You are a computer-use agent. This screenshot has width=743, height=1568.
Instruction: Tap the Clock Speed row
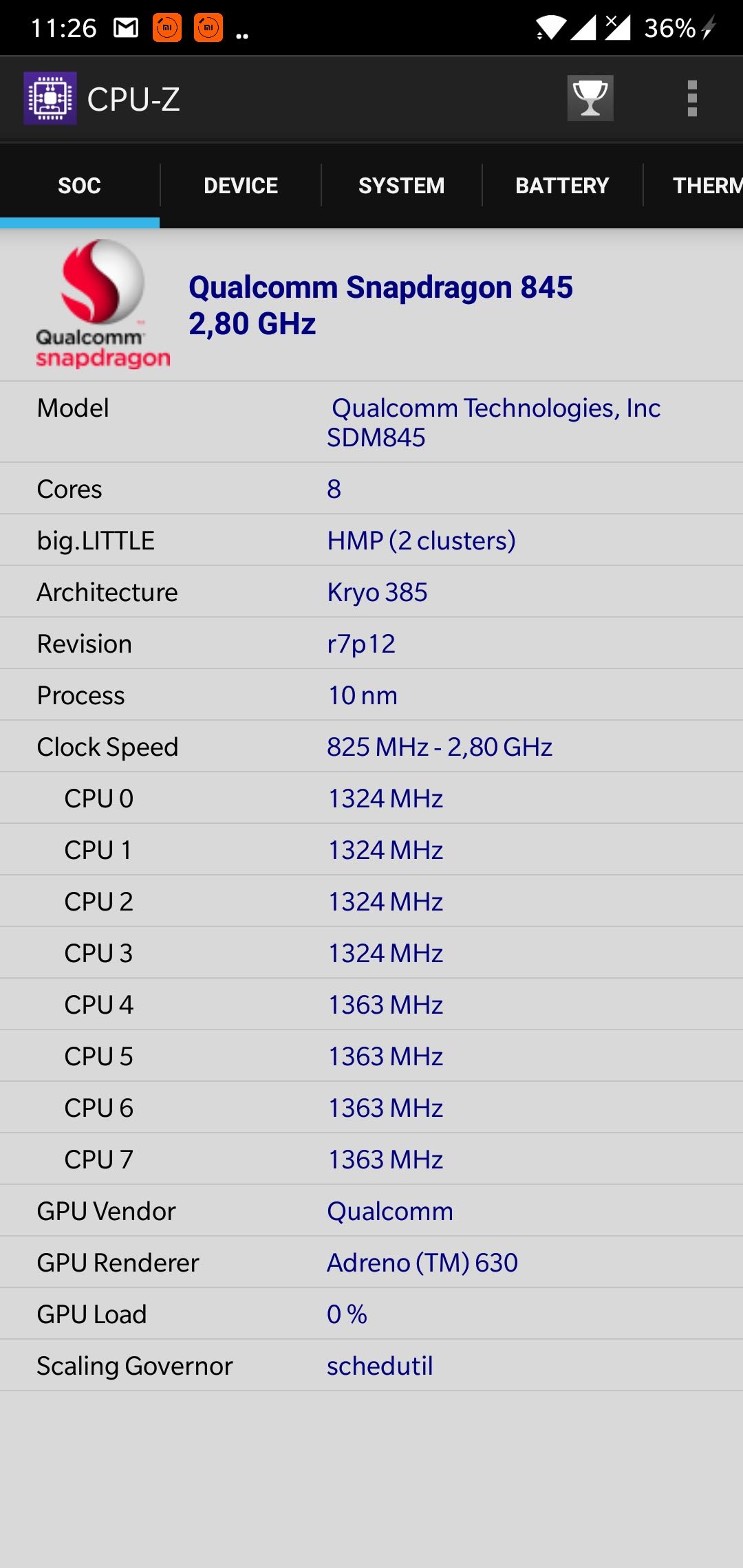[x=371, y=747]
